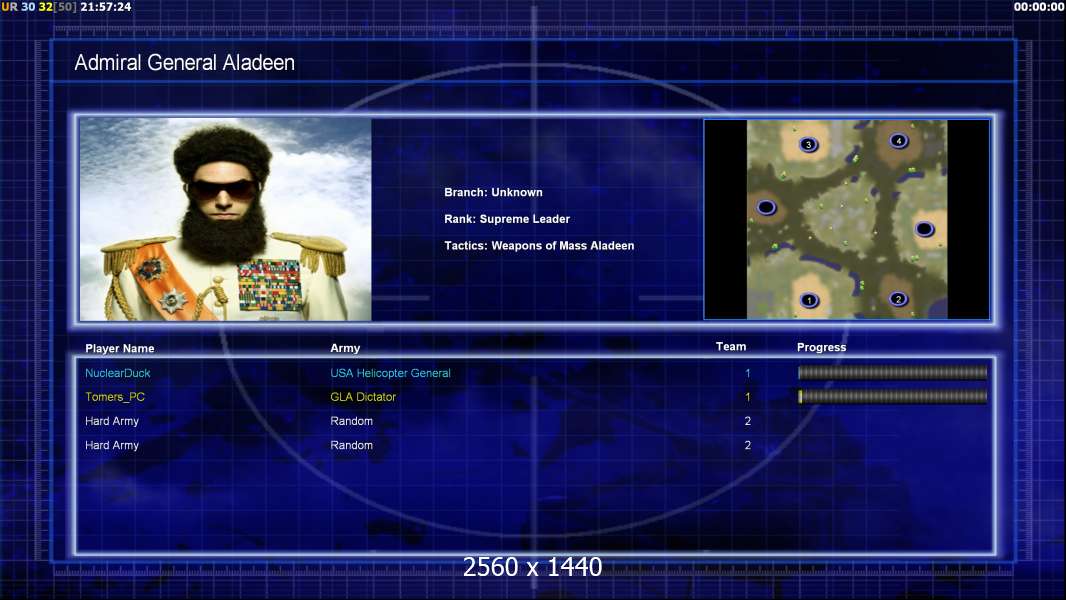Click the Army column header
The height and width of the screenshot is (600, 1066).
pyautogui.click(x=345, y=348)
